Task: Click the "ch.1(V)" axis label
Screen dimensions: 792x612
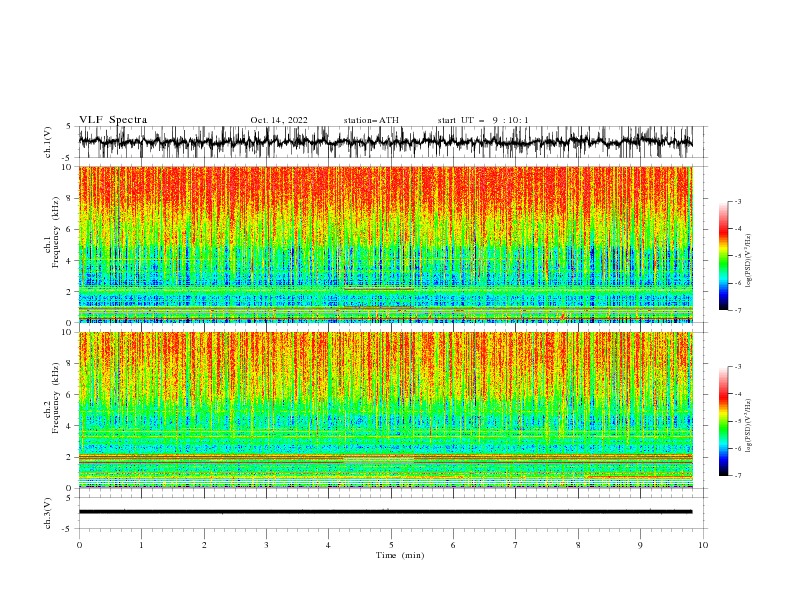Action: coord(48,142)
